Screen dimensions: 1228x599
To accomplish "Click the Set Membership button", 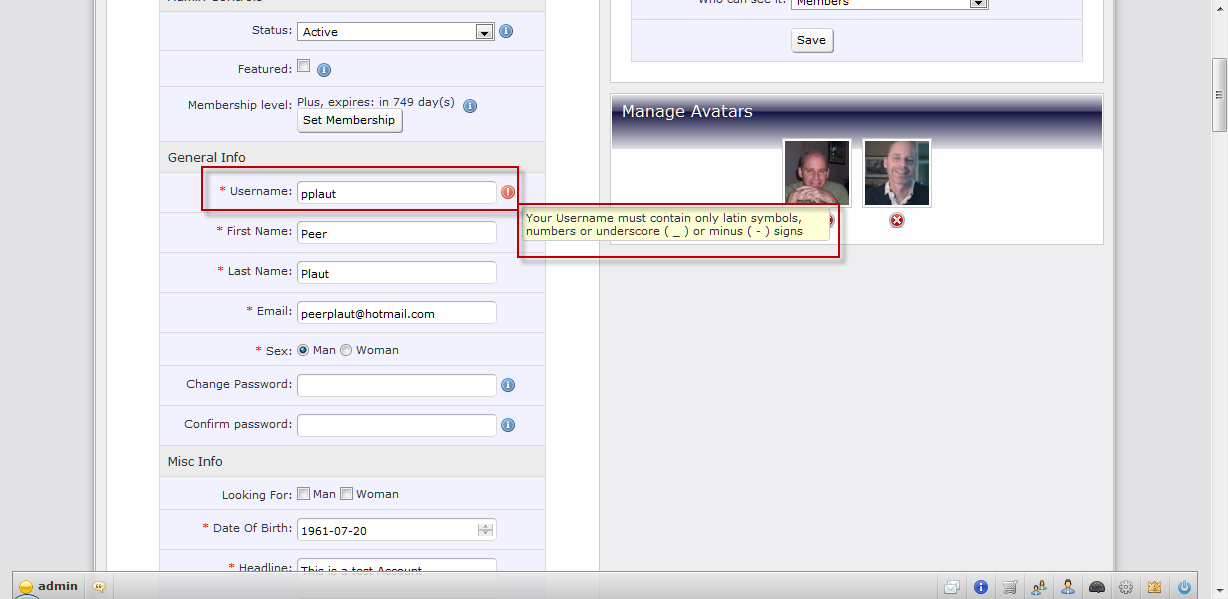I will pyautogui.click(x=349, y=120).
